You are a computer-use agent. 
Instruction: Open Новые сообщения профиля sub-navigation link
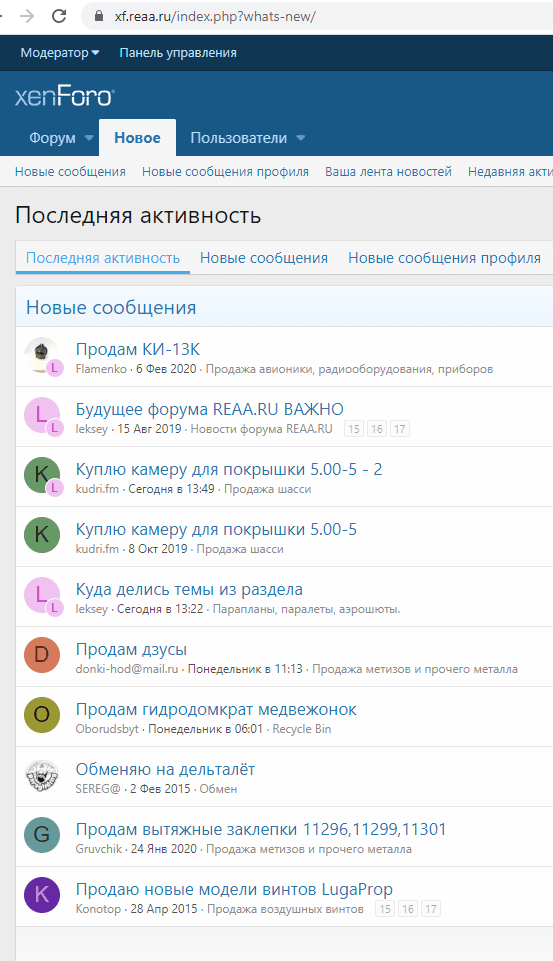click(225, 172)
